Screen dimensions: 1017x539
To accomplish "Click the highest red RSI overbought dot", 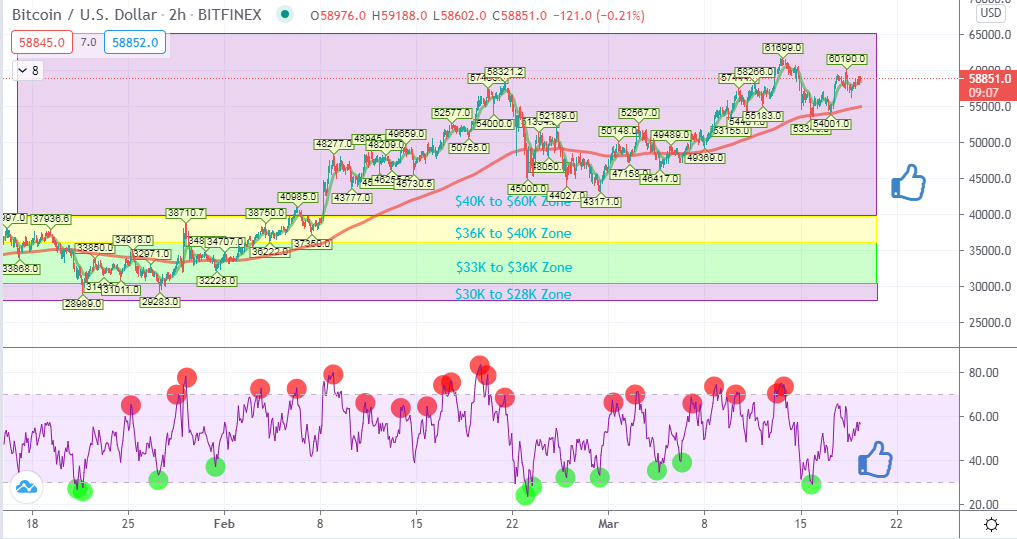I will tap(479, 365).
